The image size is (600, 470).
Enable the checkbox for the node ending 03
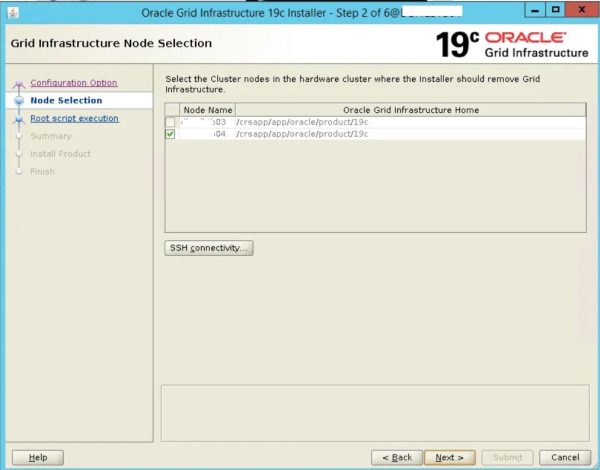click(x=170, y=122)
